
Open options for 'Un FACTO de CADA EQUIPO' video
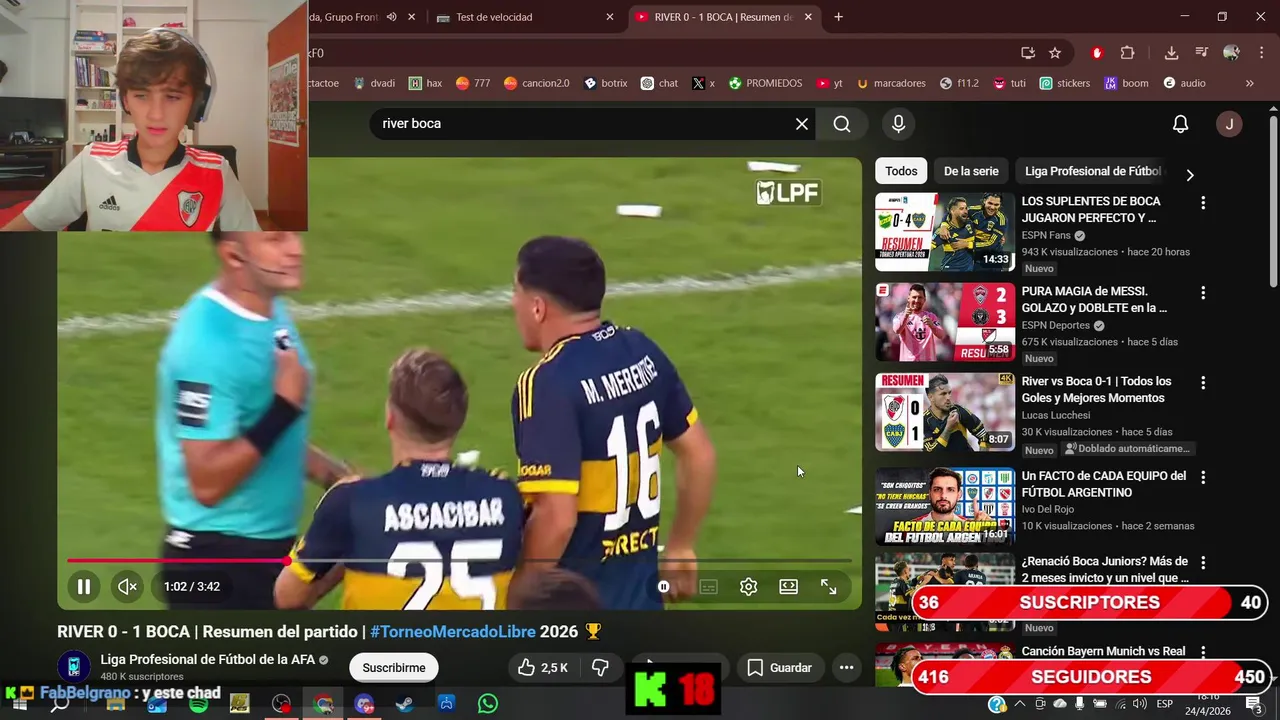click(x=1203, y=478)
